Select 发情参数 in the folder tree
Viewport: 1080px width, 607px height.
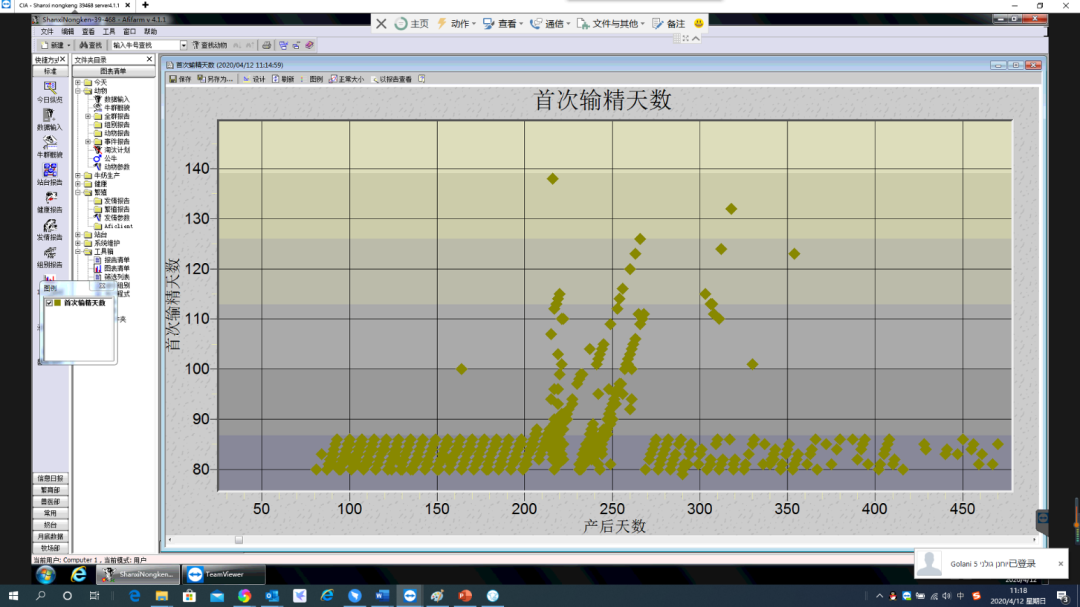pos(116,218)
